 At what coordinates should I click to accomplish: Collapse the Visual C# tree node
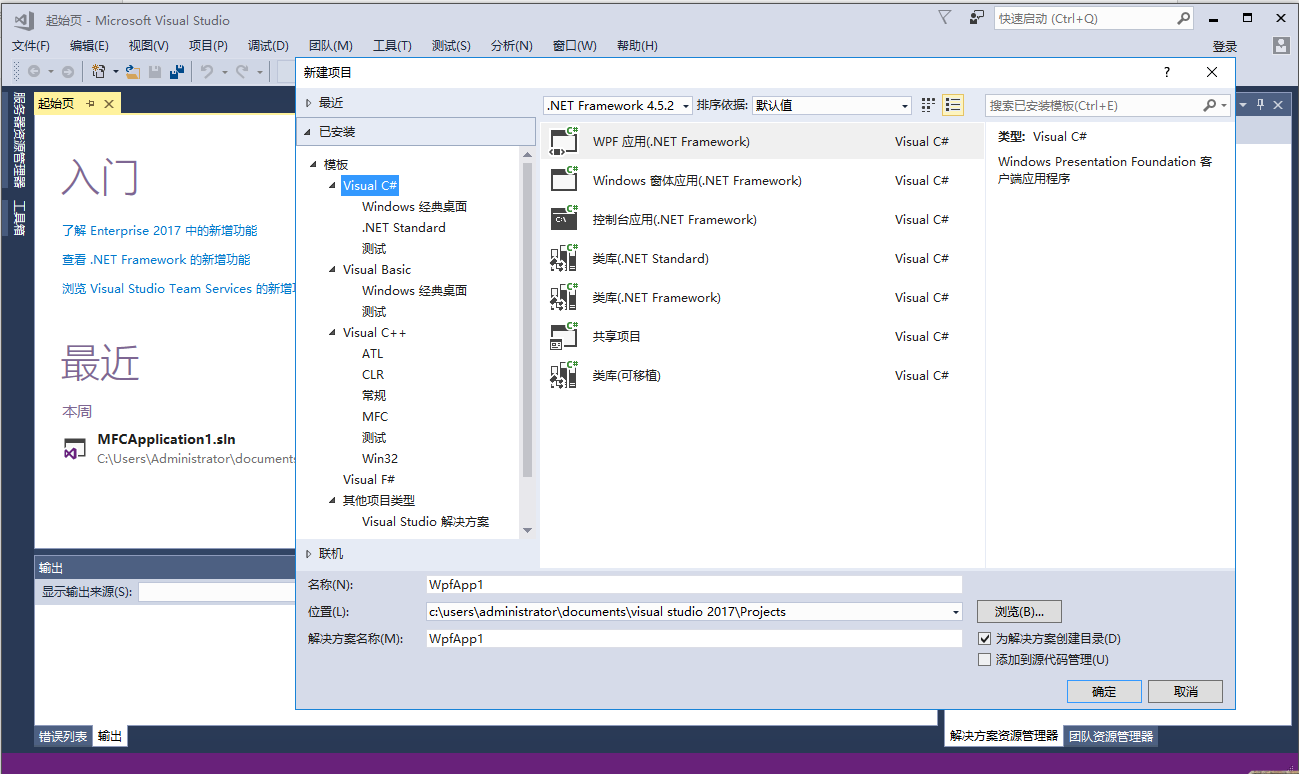coord(333,186)
